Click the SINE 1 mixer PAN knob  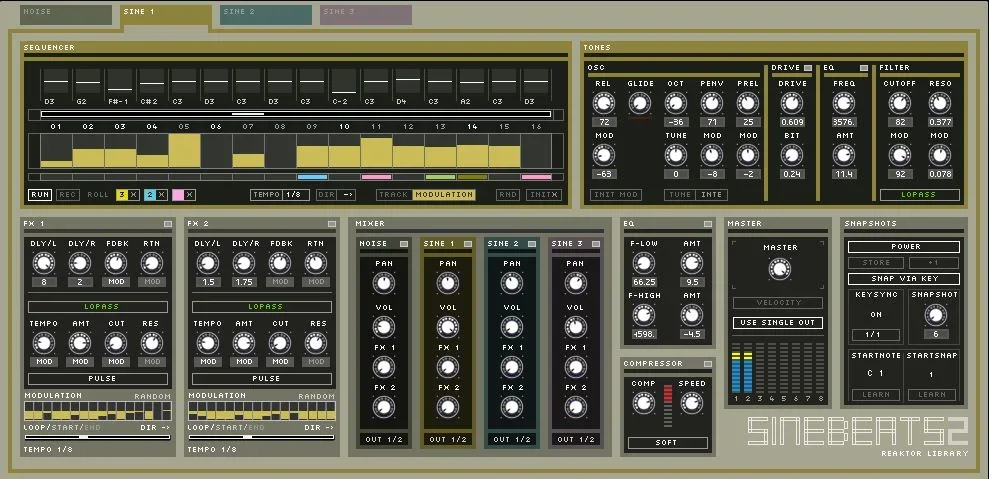click(448, 284)
